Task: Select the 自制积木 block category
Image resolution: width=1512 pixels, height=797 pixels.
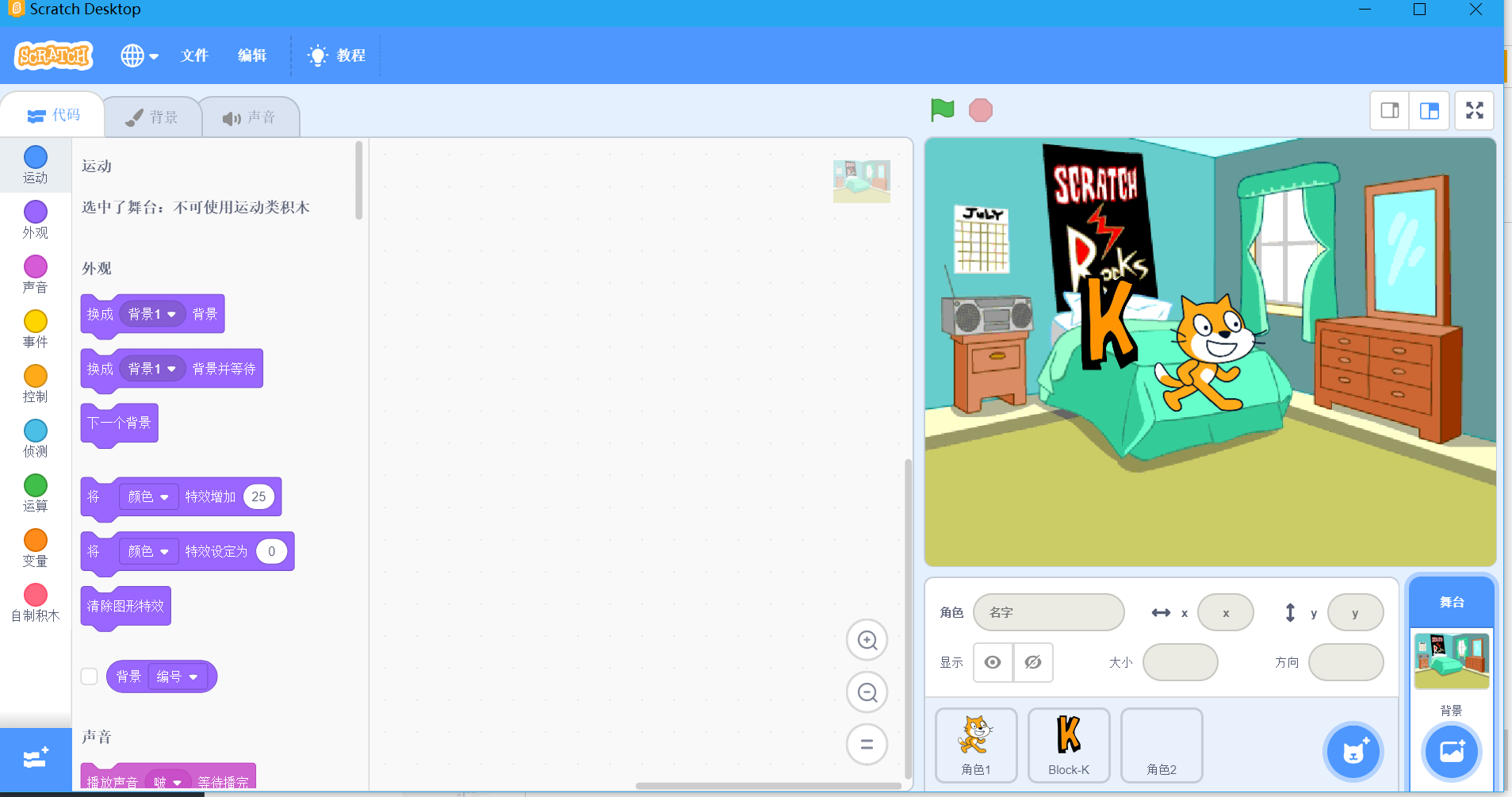Action: click(35, 603)
